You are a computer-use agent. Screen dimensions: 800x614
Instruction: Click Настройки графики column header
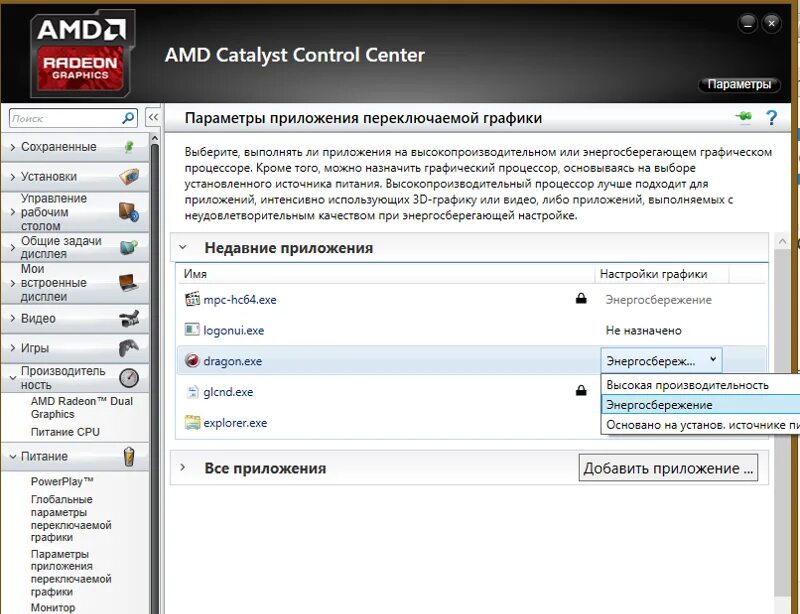(662, 274)
